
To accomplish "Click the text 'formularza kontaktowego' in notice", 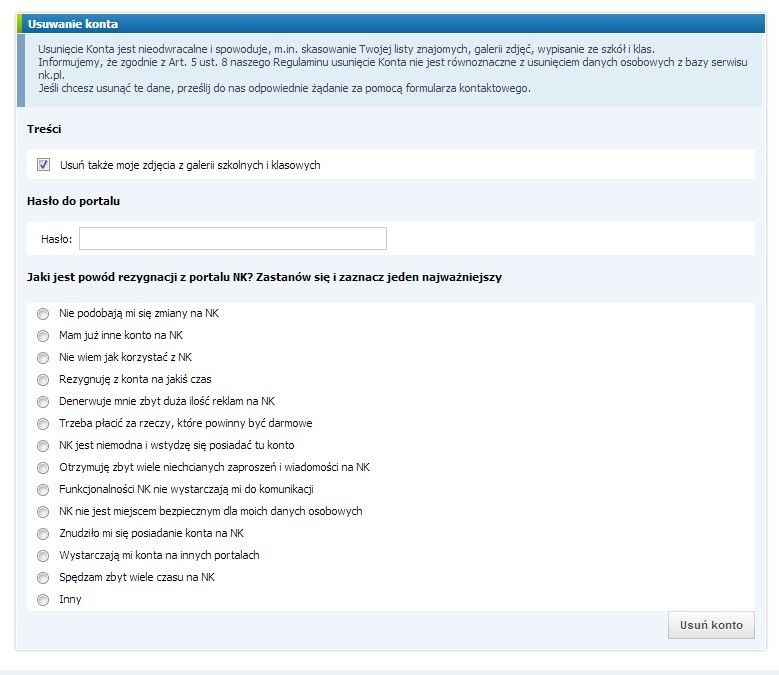I will pyautogui.click(x=467, y=88).
